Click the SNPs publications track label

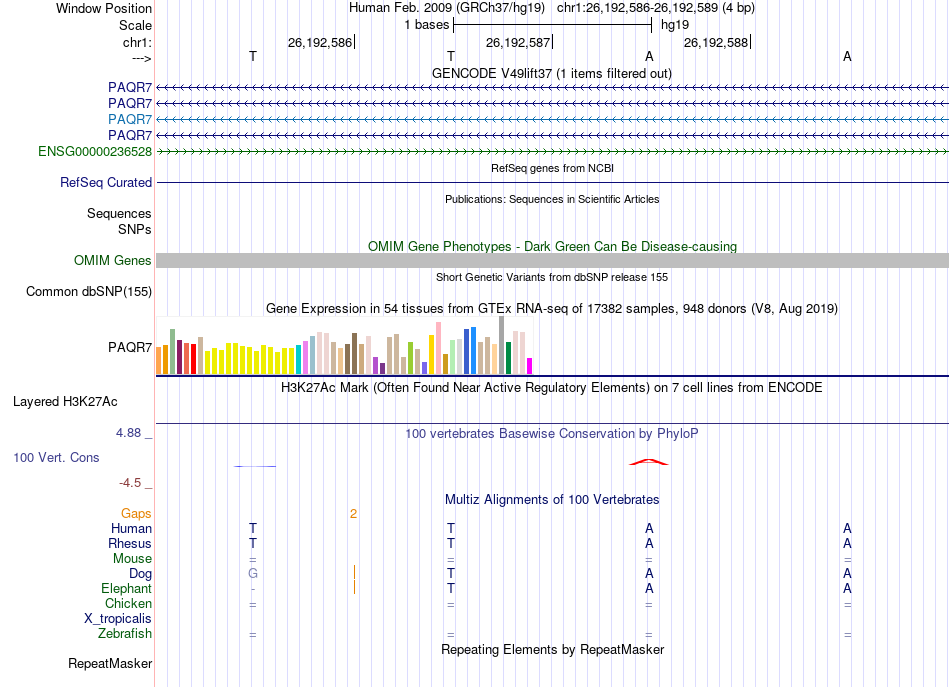[x=135, y=230]
